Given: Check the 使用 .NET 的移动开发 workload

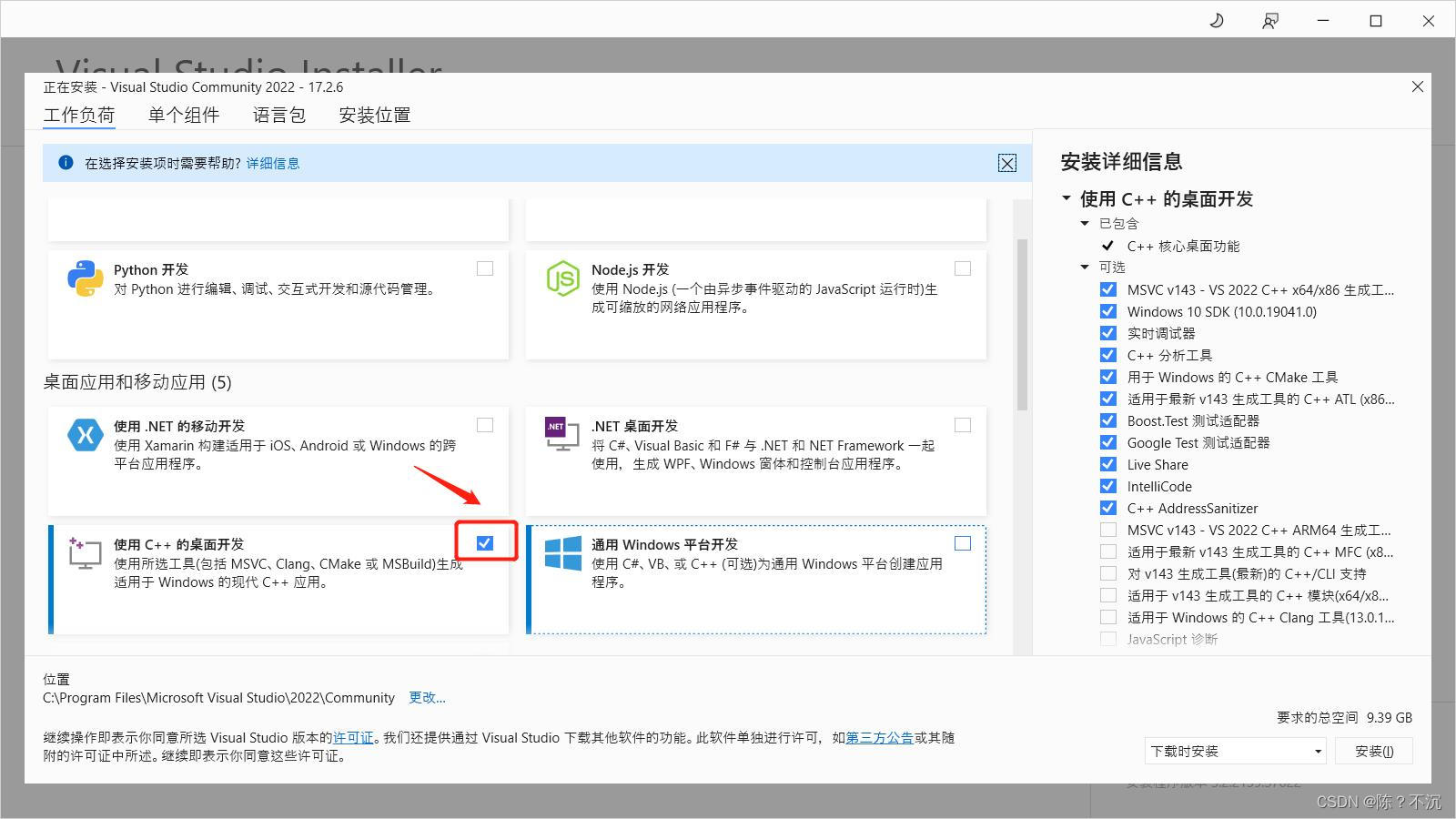Looking at the screenshot, I should [485, 425].
